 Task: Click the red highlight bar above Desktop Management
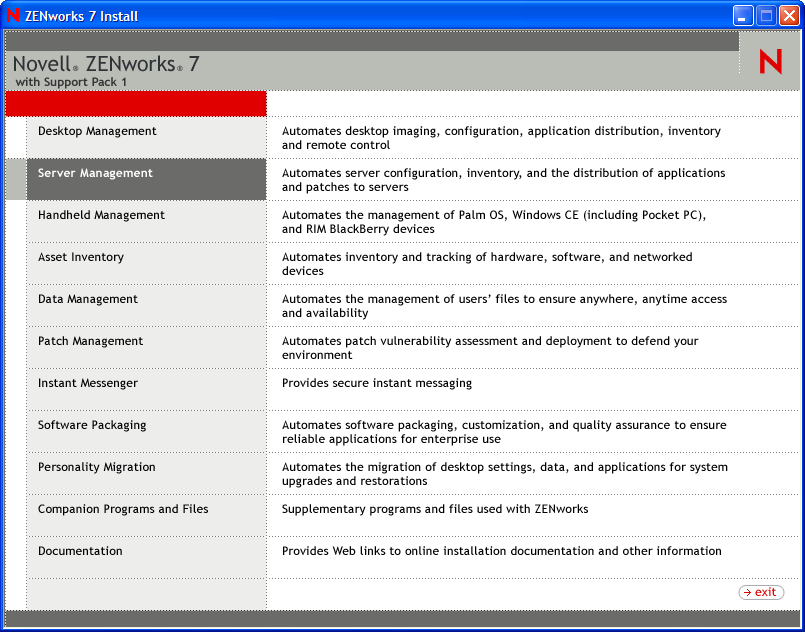[135, 103]
